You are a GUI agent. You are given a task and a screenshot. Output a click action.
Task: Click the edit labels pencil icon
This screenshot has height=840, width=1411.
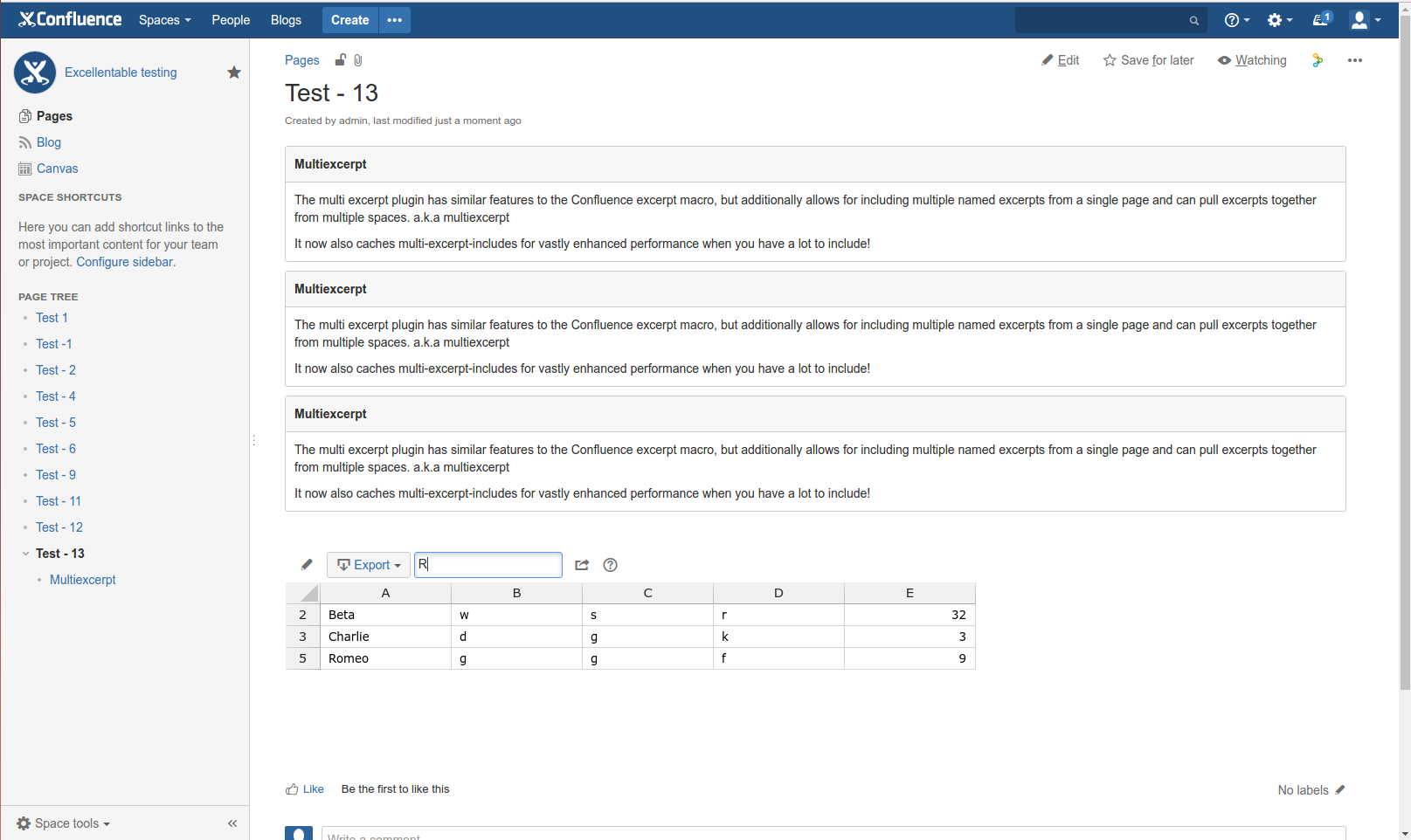point(1340,789)
